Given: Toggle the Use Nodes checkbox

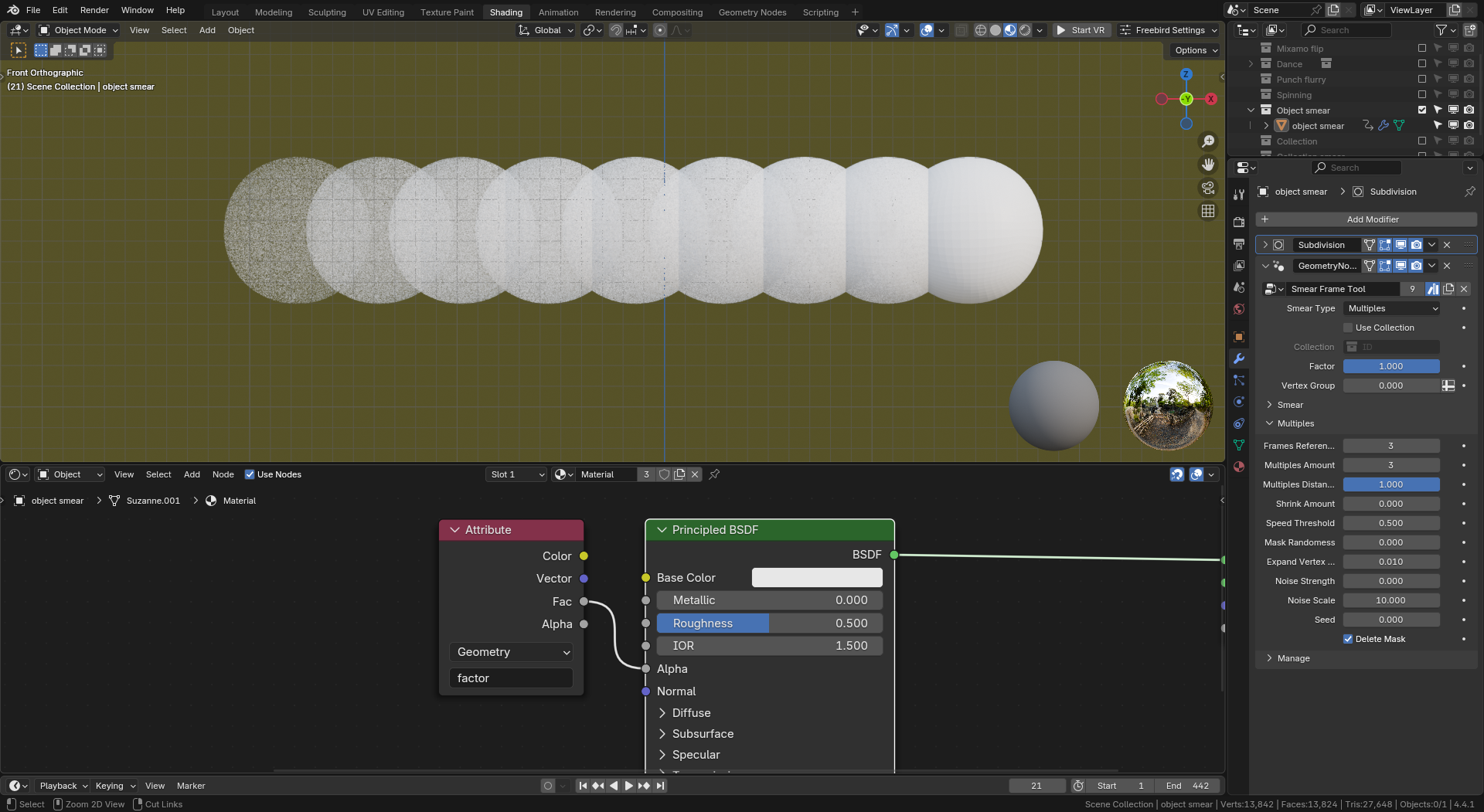Looking at the screenshot, I should pos(250,474).
